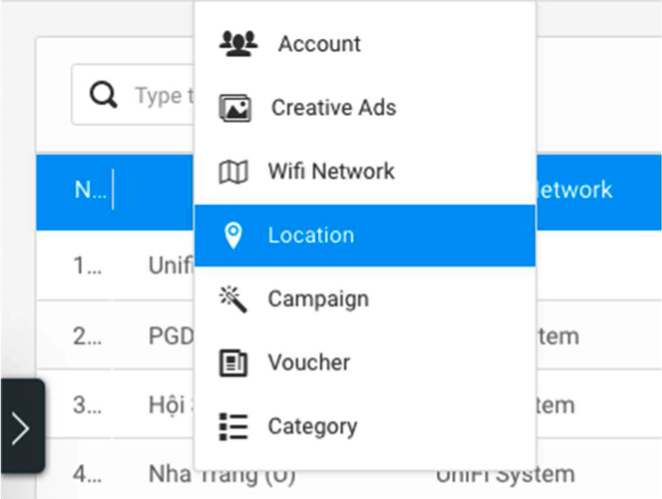Click the Campaign magic wand icon

tap(233, 299)
